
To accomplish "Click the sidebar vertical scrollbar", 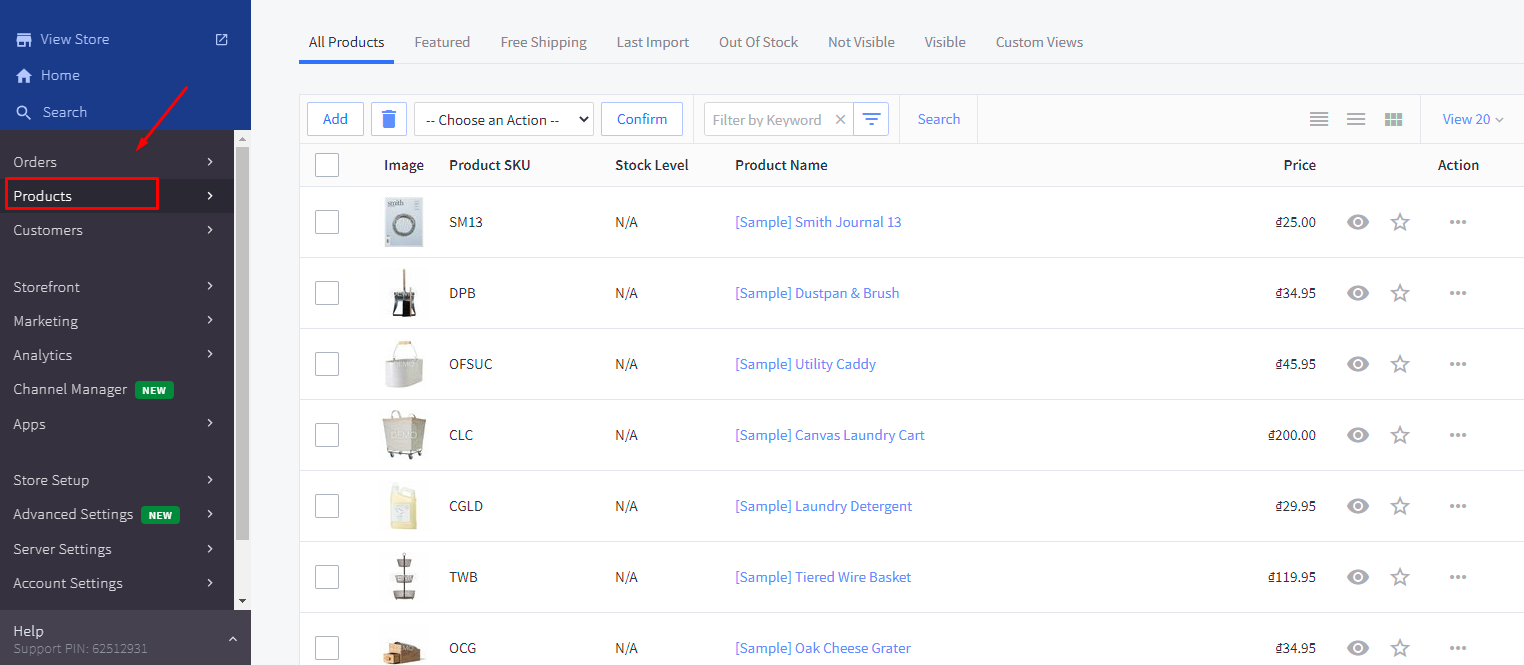I will [241, 340].
